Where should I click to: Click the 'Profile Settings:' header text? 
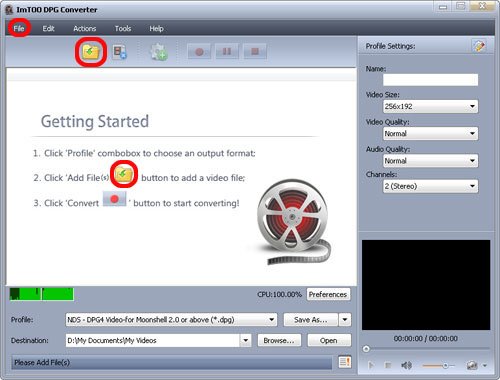pyautogui.click(x=390, y=46)
